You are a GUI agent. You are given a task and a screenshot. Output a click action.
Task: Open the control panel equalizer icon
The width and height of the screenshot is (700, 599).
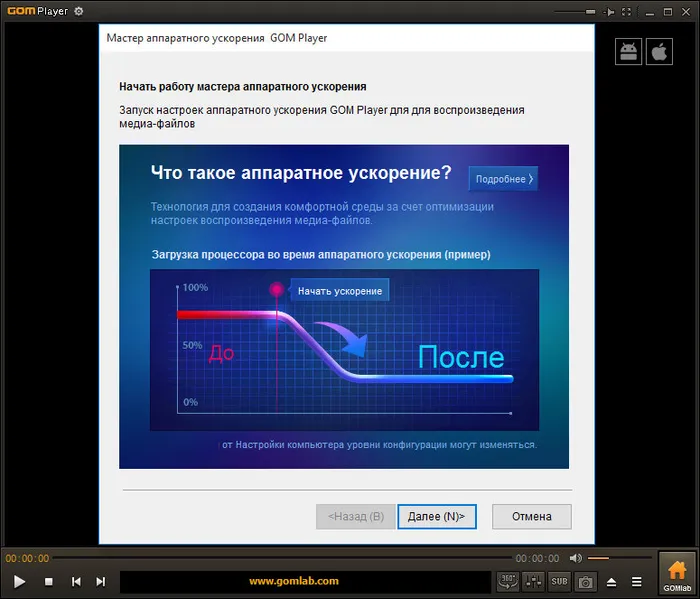click(x=534, y=581)
